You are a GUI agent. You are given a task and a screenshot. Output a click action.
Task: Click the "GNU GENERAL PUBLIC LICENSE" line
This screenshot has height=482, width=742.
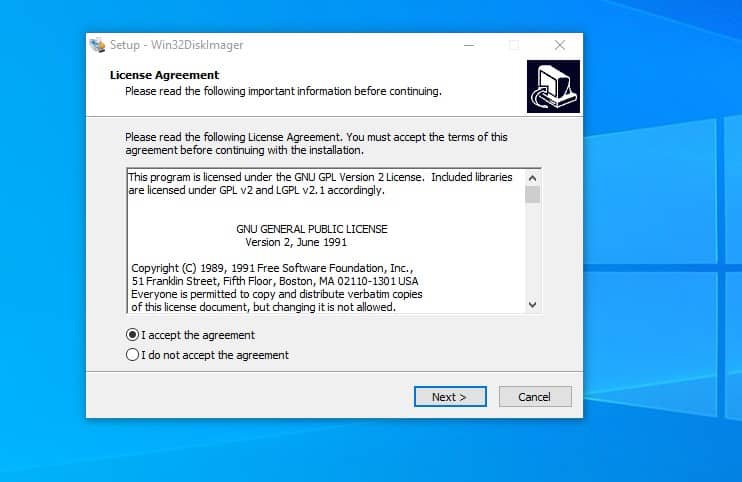tap(311, 229)
